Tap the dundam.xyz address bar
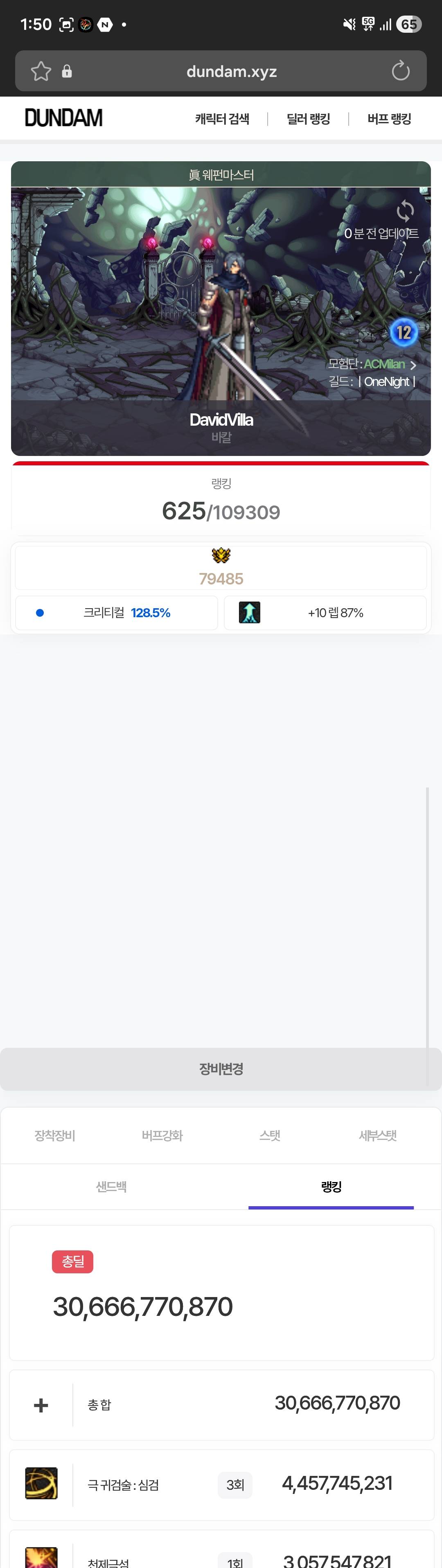The width and height of the screenshot is (442, 1568). coord(231,71)
